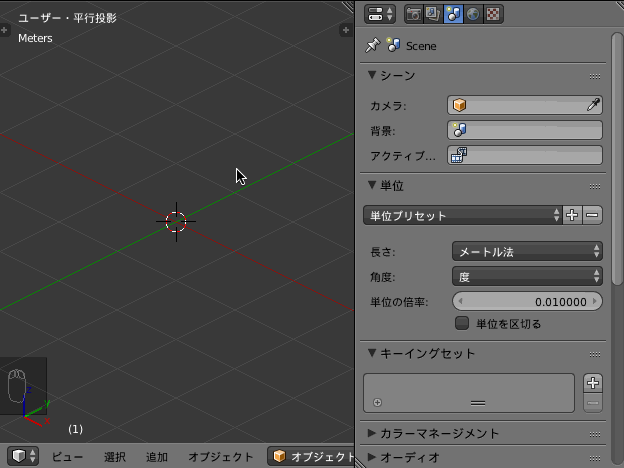
Task: Open the 長さ メートル法 dropdown
Action: (527, 252)
